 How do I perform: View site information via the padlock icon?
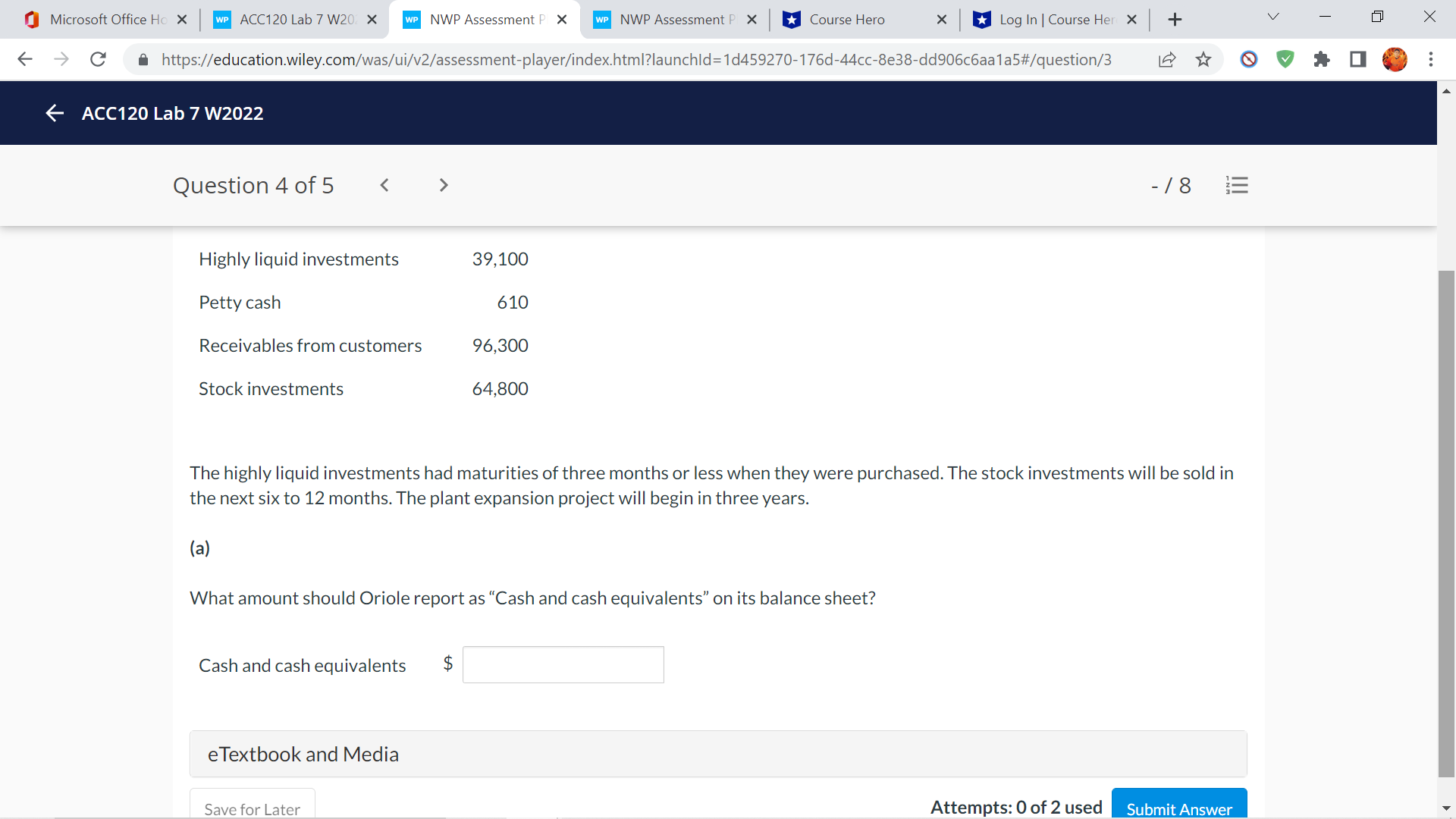[143, 59]
